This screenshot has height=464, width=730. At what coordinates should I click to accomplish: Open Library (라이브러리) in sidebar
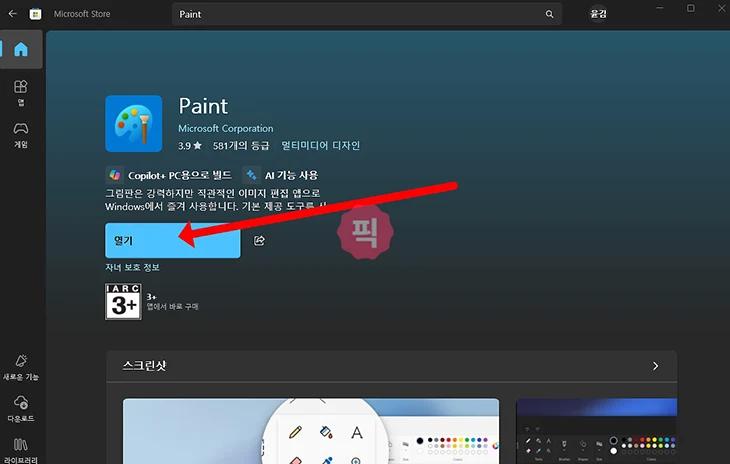21,450
